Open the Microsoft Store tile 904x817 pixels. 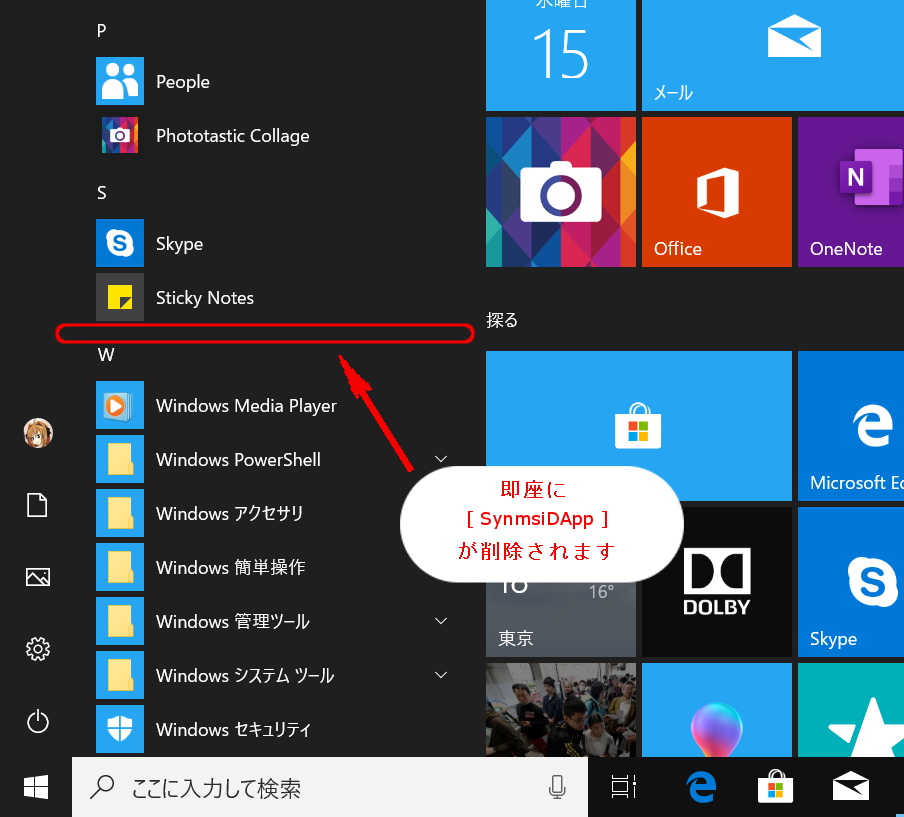tap(639, 426)
